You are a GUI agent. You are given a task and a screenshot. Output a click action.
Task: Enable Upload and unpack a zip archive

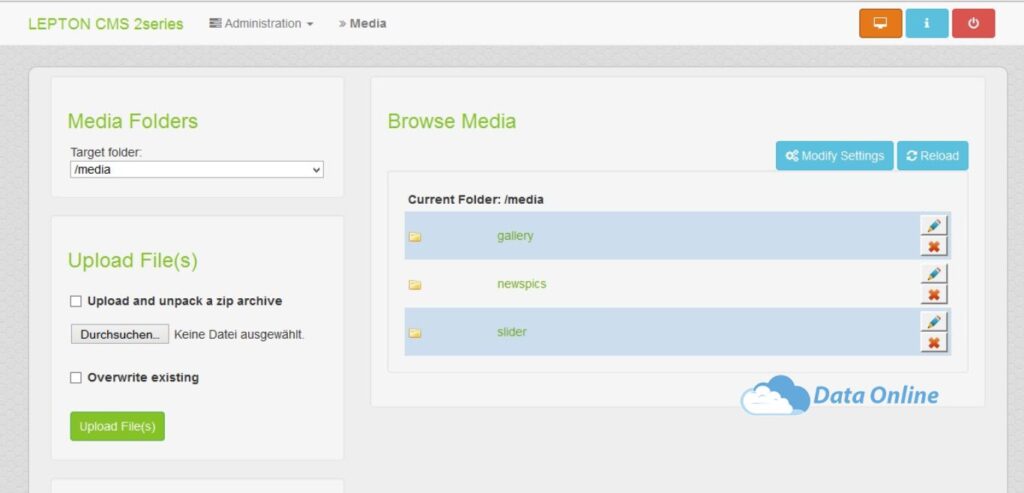[x=76, y=301]
